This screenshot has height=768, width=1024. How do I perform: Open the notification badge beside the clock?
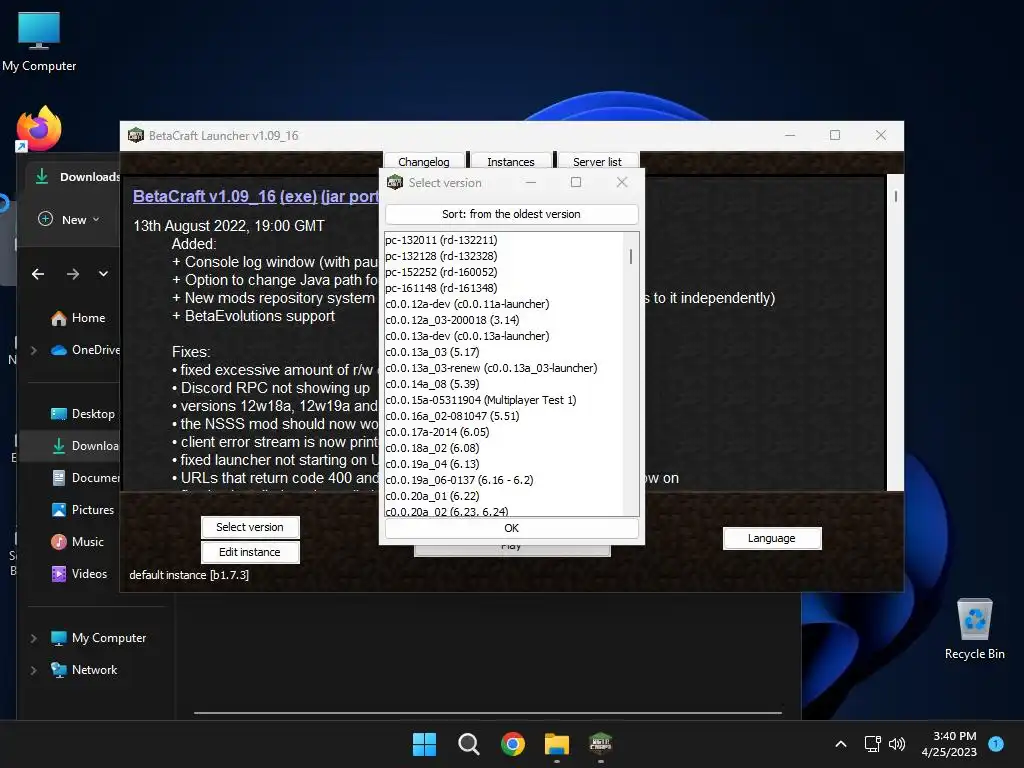click(x=996, y=743)
